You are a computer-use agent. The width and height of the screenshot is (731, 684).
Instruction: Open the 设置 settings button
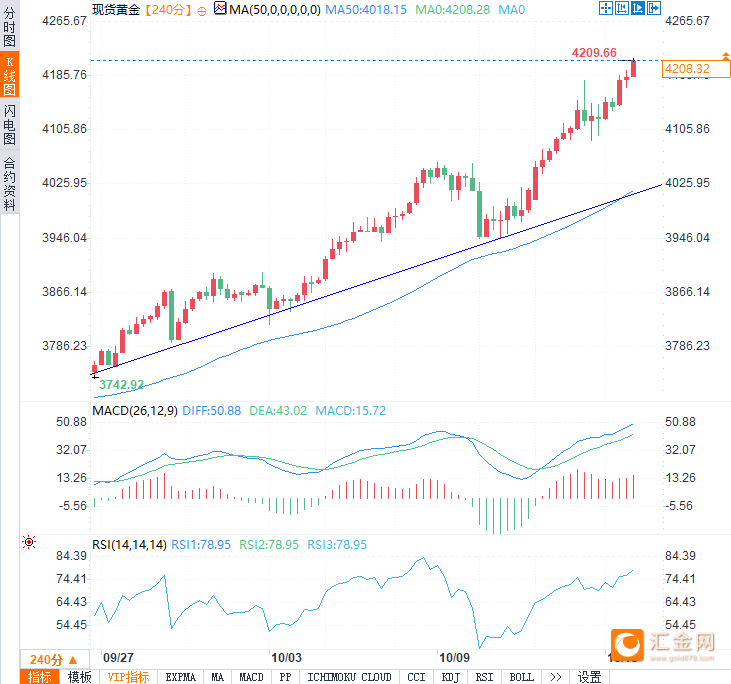[589, 677]
